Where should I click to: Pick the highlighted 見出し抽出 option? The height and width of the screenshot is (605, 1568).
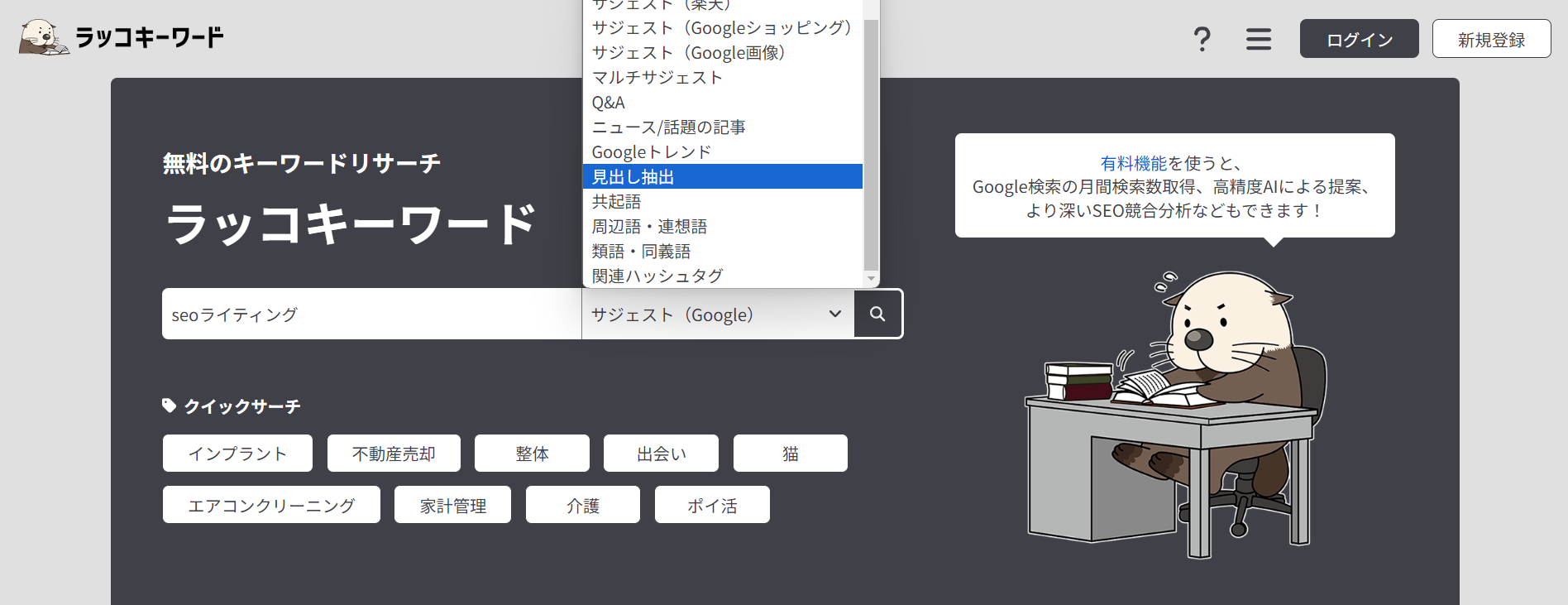pyautogui.click(x=723, y=176)
